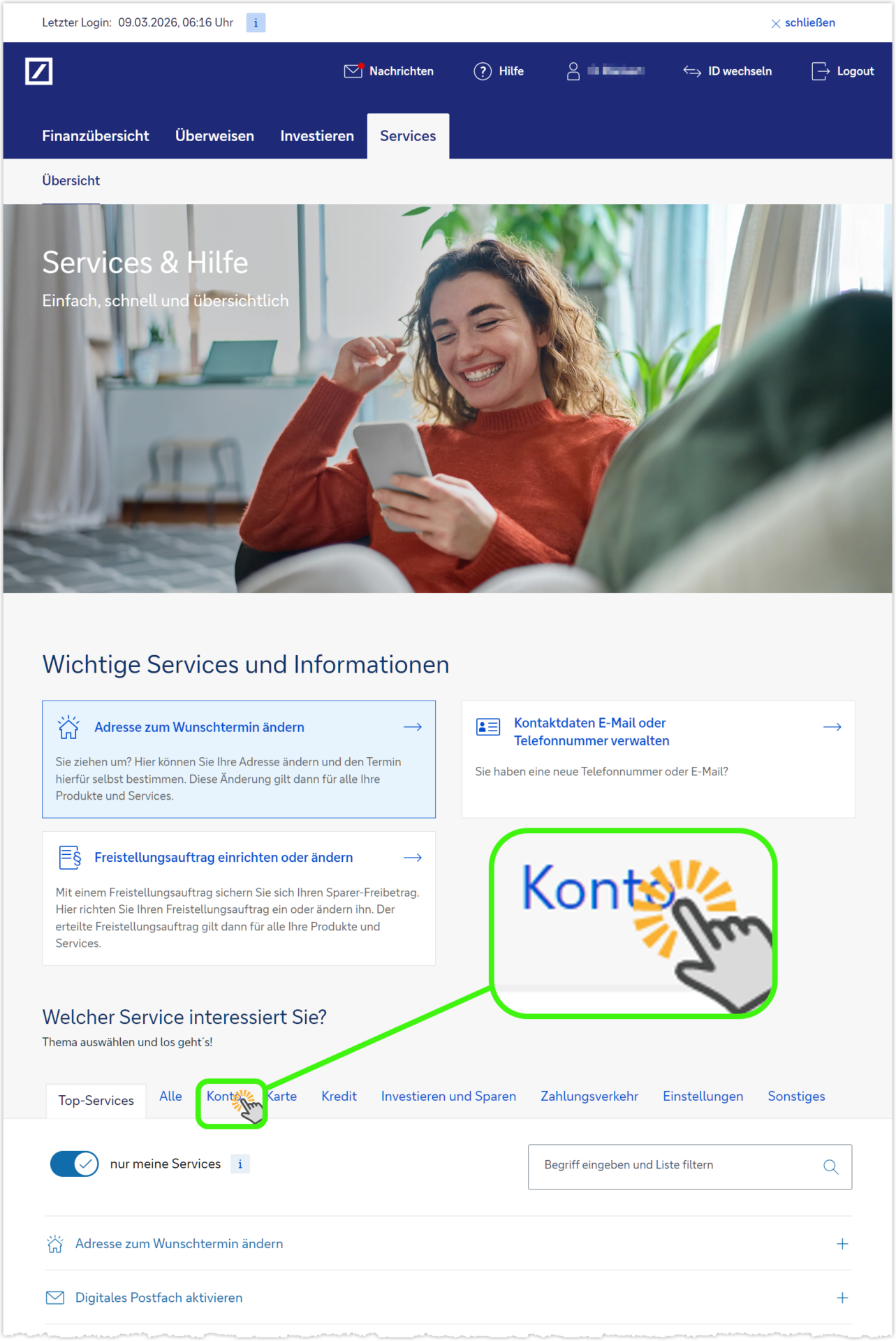Click schließen to dismiss login banner
896x1341 pixels.
tap(803, 23)
